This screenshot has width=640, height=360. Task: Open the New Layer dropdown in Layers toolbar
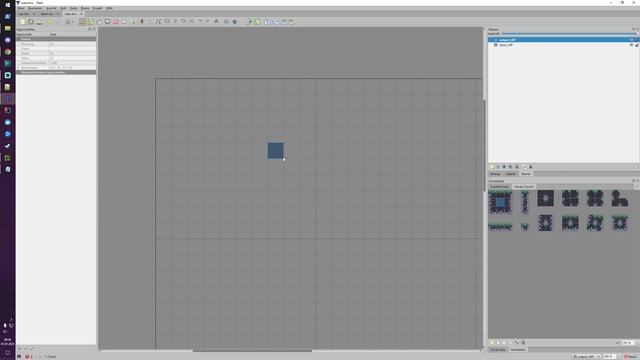[492, 167]
